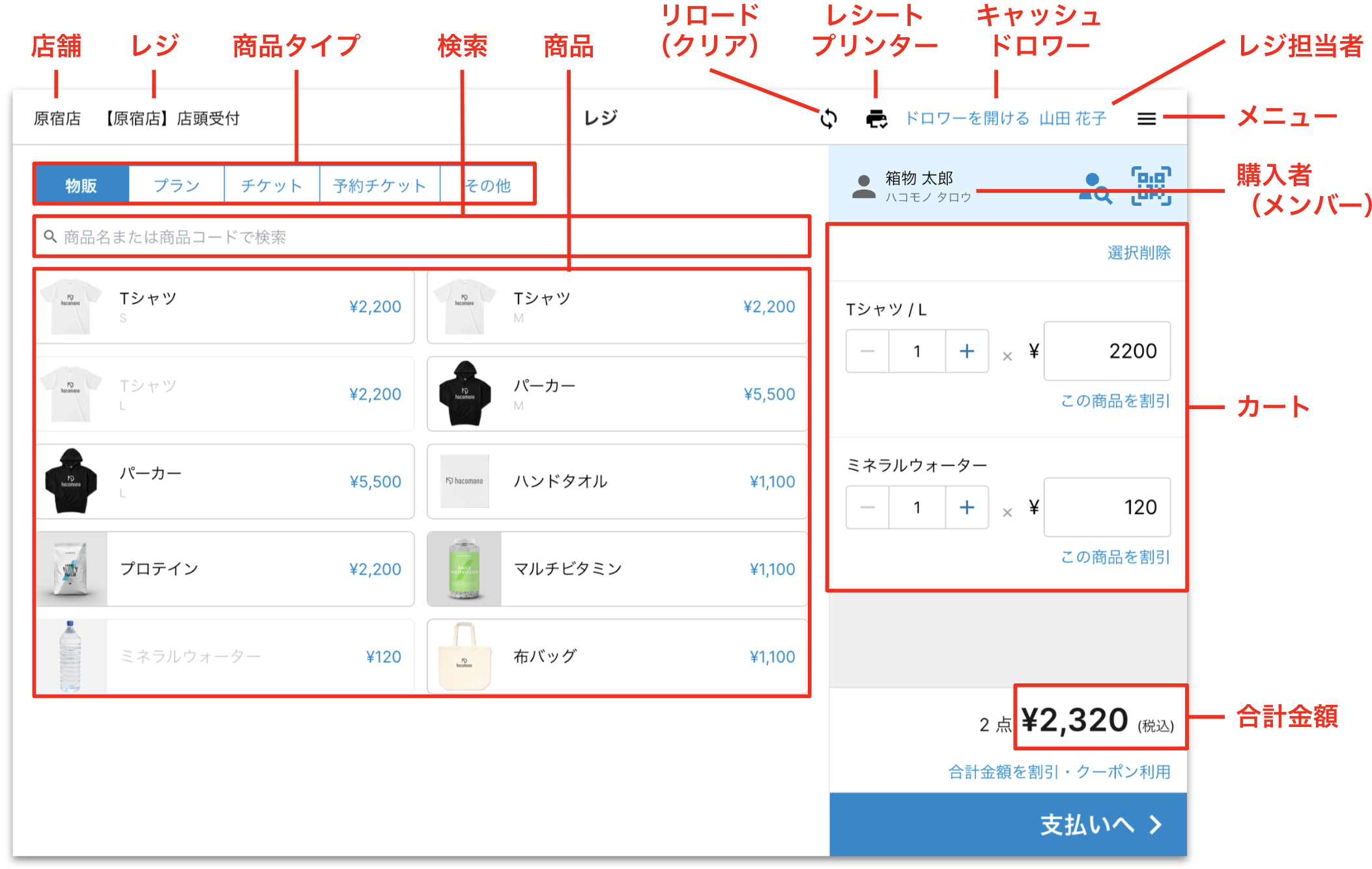Image resolution: width=1372 pixels, height=869 pixels.
Task: Decrease ミネラルウォーター quantity with minus
Action: (x=867, y=507)
